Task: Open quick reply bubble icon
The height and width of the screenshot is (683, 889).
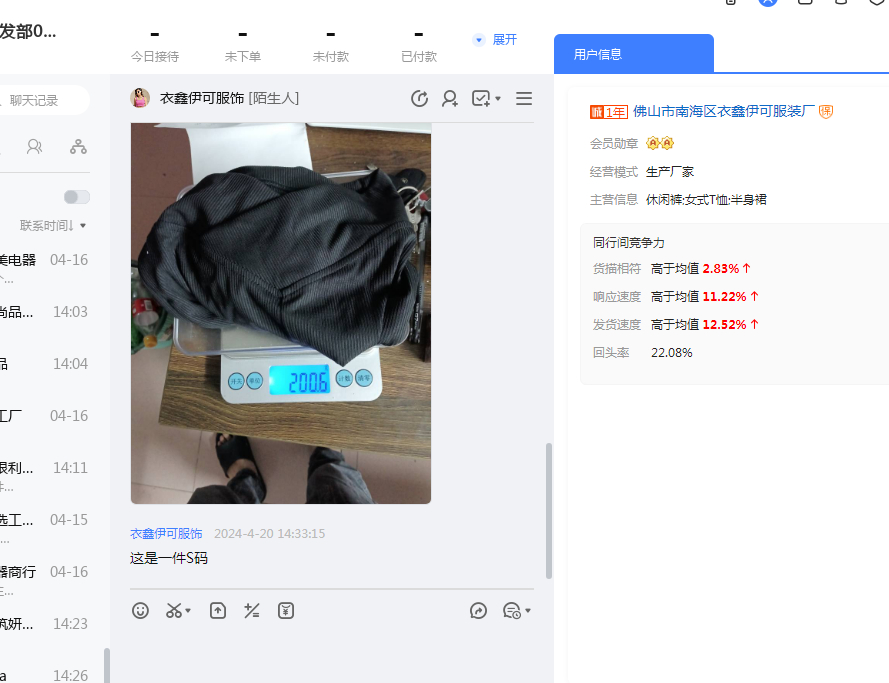Action: 511,610
